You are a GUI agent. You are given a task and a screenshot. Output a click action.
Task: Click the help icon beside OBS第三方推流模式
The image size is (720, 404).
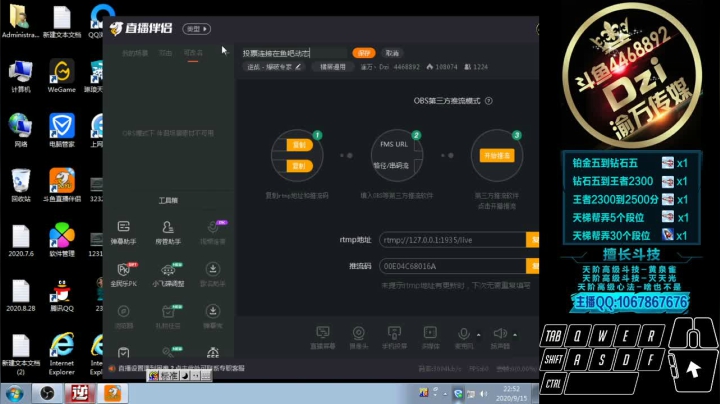pos(489,101)
